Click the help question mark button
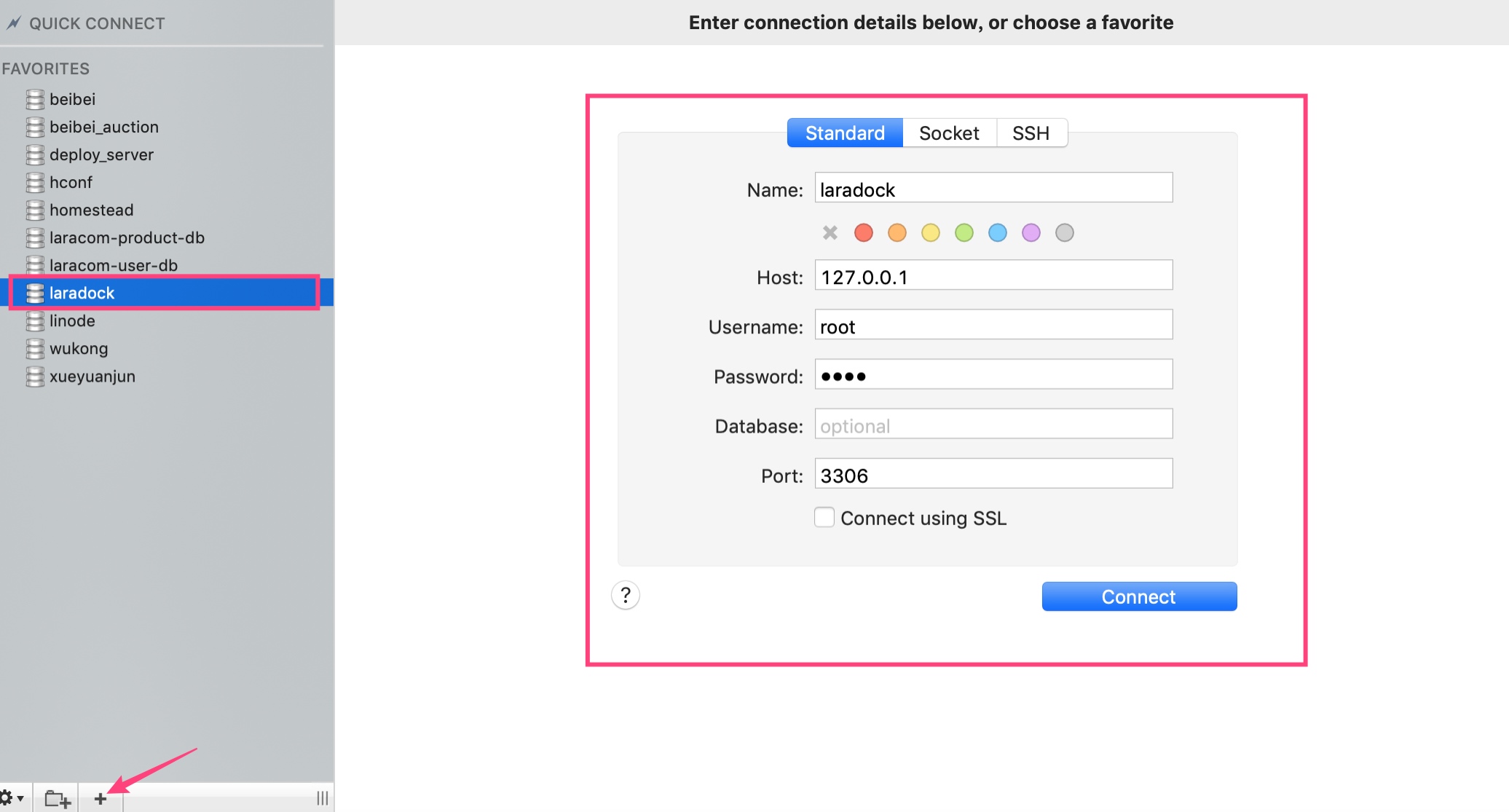The height and width of the screenshot is (812, 1509). point(626,596)
